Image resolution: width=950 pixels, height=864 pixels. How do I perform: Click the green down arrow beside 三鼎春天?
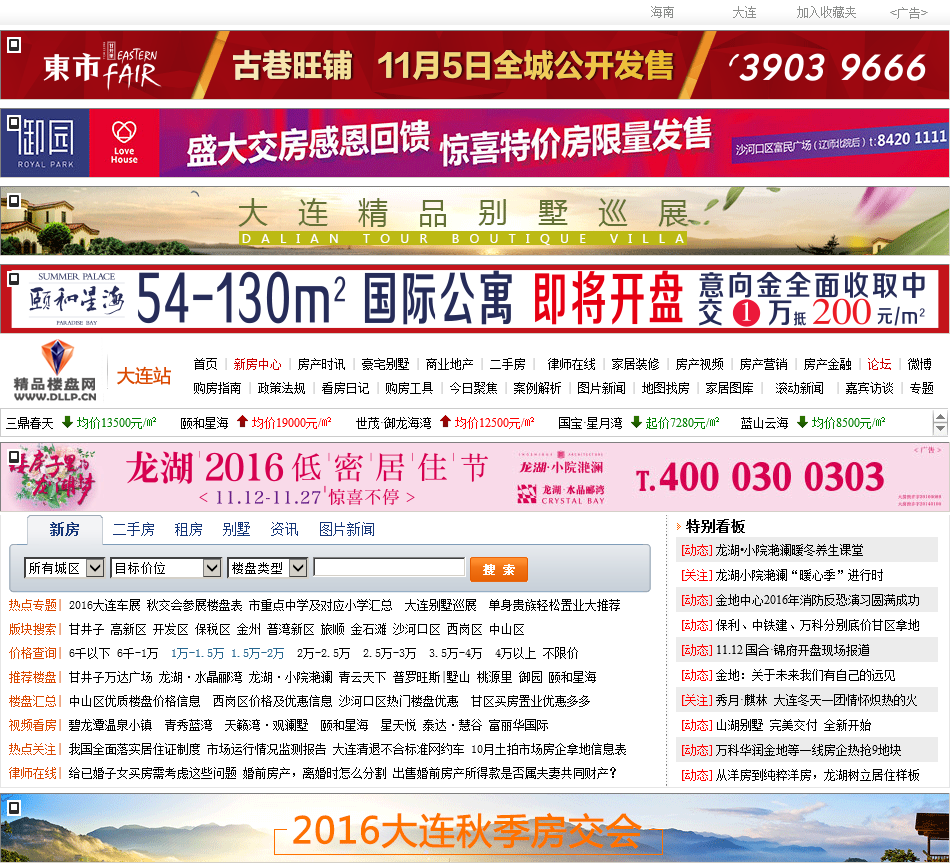(x=67, y=422)
